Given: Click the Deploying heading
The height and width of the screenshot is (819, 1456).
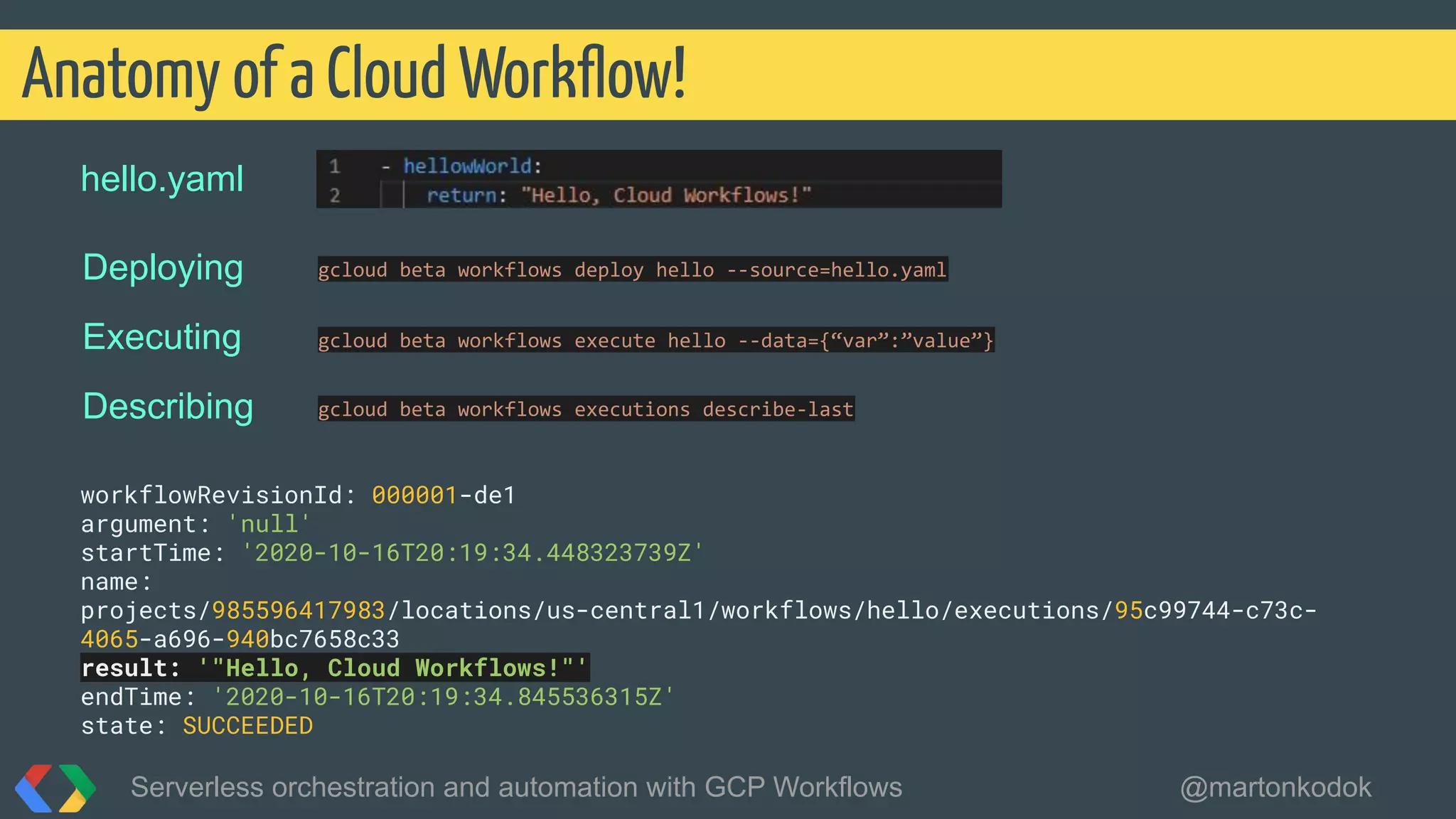Looking at the screenshot, I should coord(163,268).
